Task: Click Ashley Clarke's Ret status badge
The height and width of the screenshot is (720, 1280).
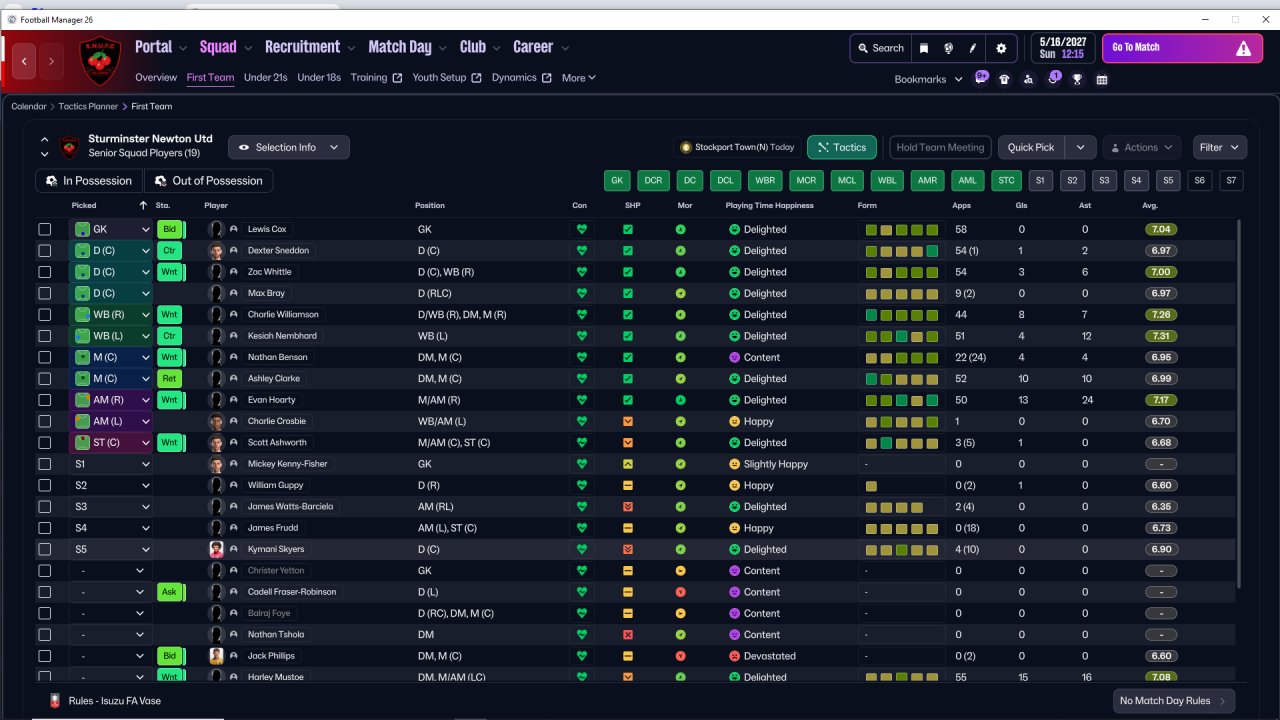Action: pos(170,379)
